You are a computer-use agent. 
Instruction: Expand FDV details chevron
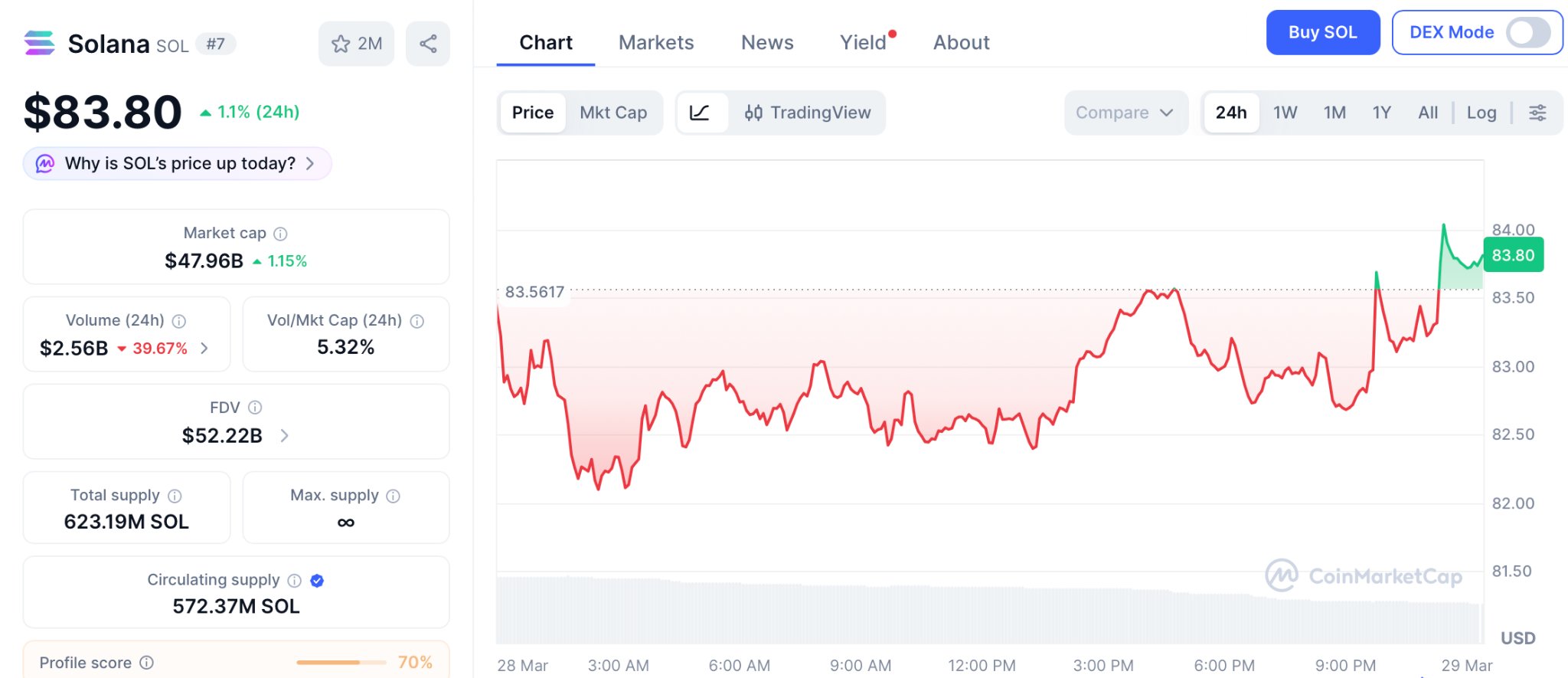coord(285,436)
